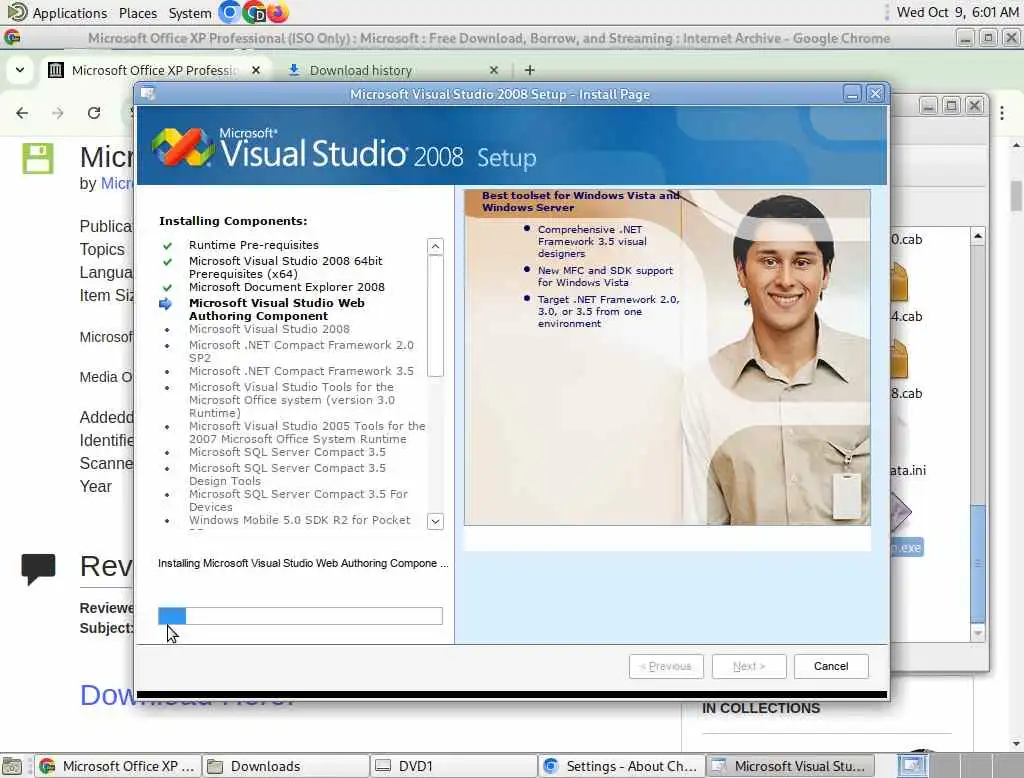The height and width of the screenshot is (778, 1024).
Task: Click the clock showing Wed Oct 9
Action: 957,12
